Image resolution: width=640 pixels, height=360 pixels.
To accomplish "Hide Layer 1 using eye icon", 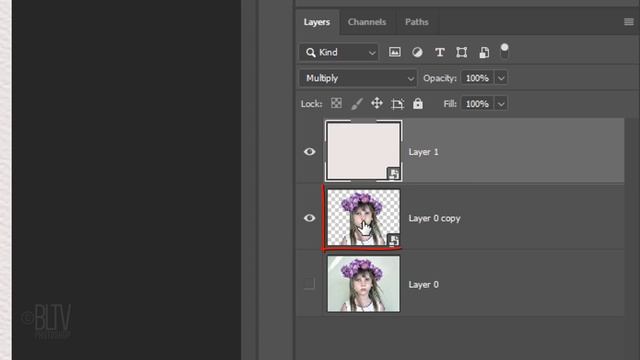I will coord(309,152).
